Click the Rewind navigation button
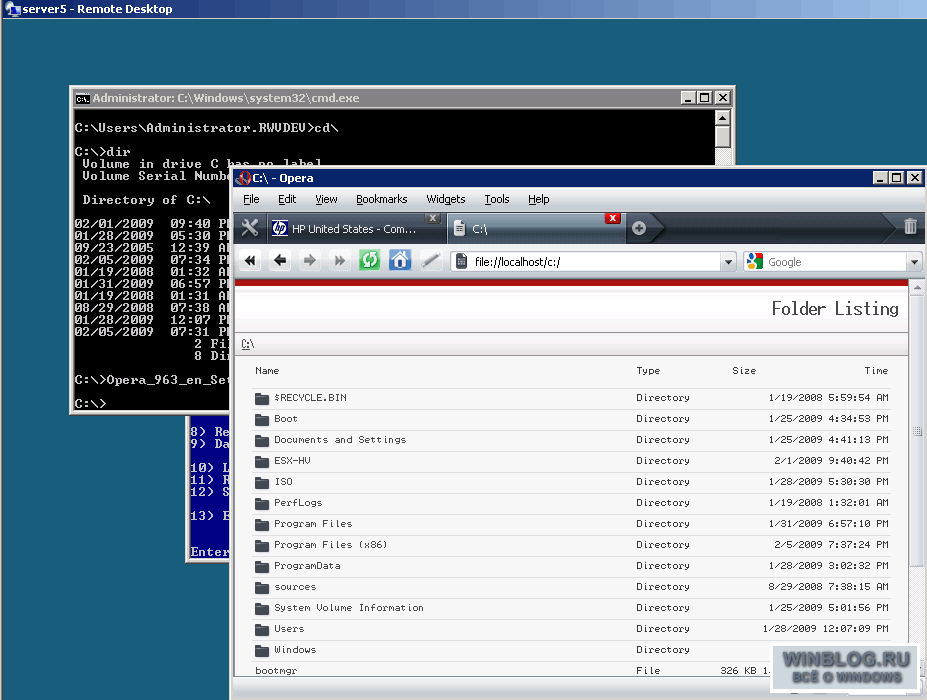 click(251, 260)
